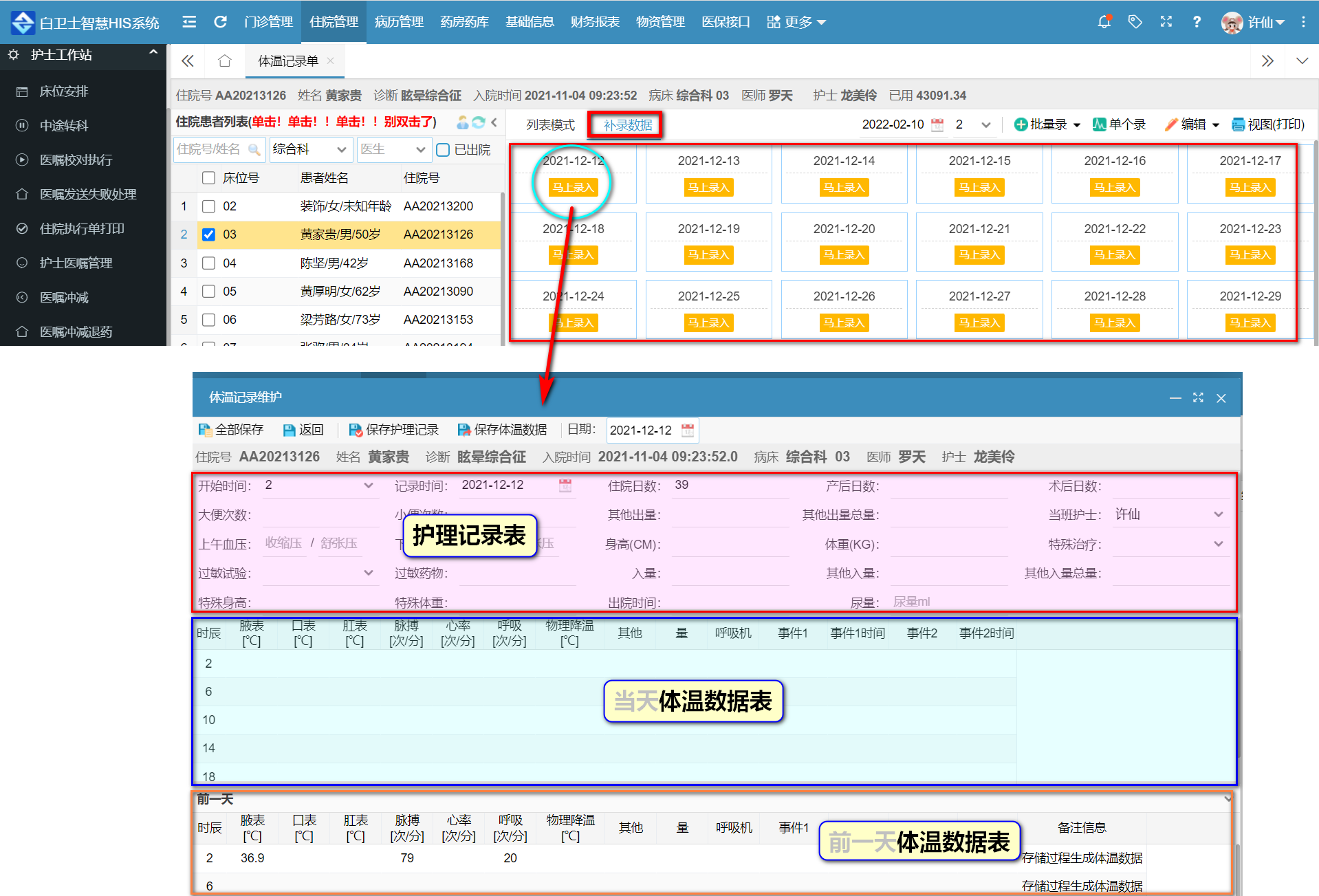This screenshot has width=1319, height=896.
Task: Collapse the 护士工作站 sidebar section
Action: [x=153, y=53]
